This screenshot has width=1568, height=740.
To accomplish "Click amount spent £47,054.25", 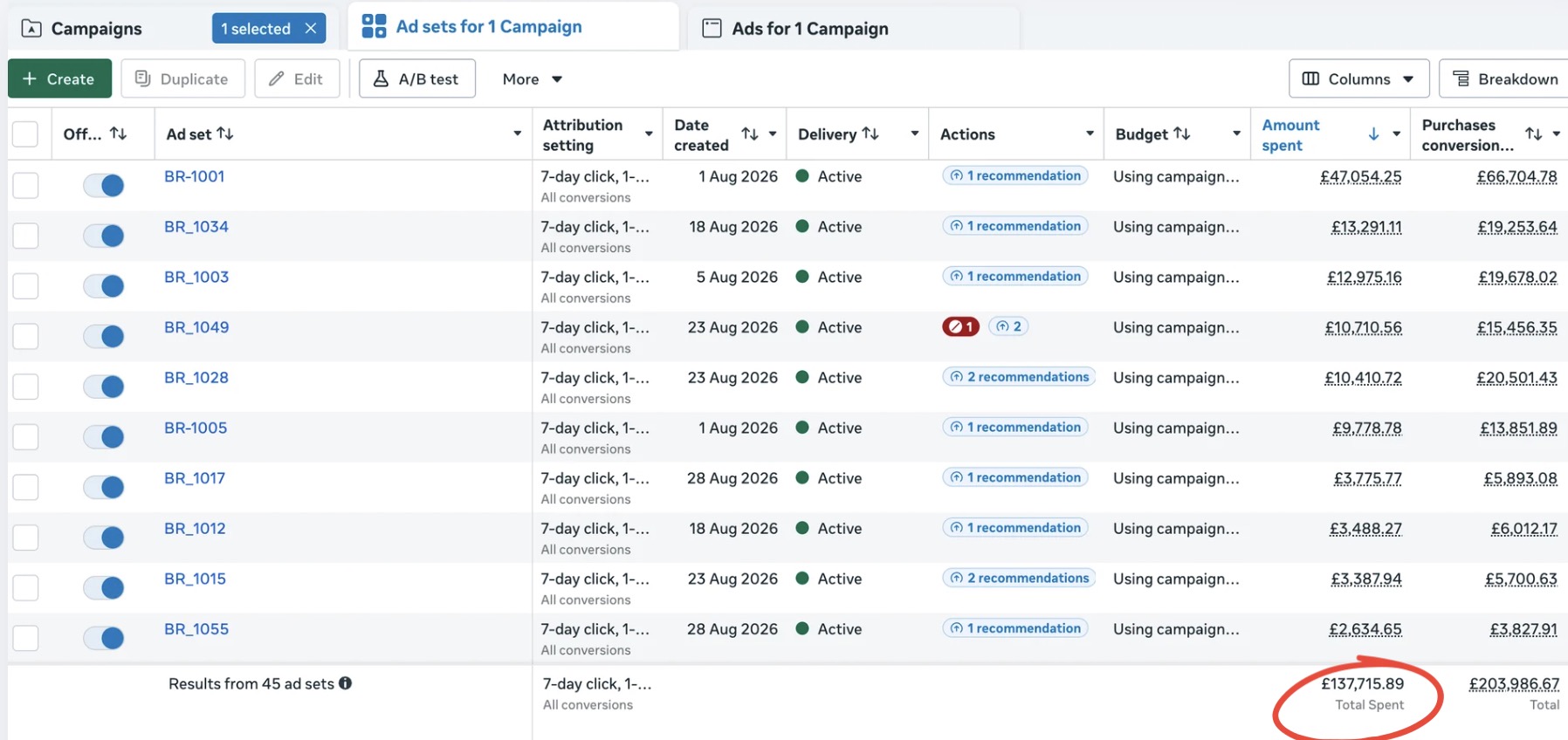I will 1360,176.
